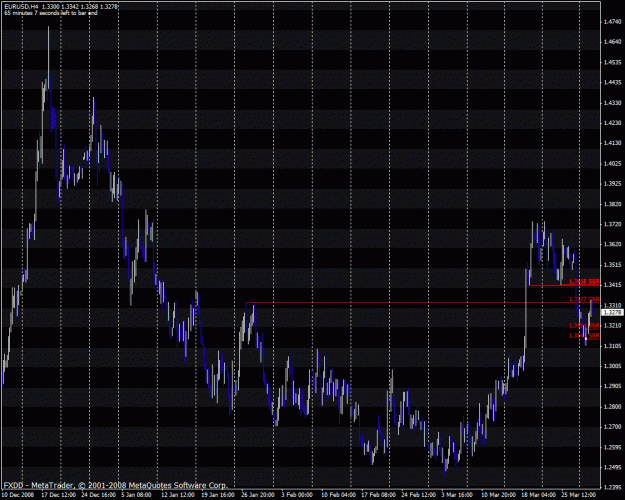Click the '65 minutes 7 seconds left to bar end' text
The height and width of the screenshot is (500, 625).
click(51, 13)
